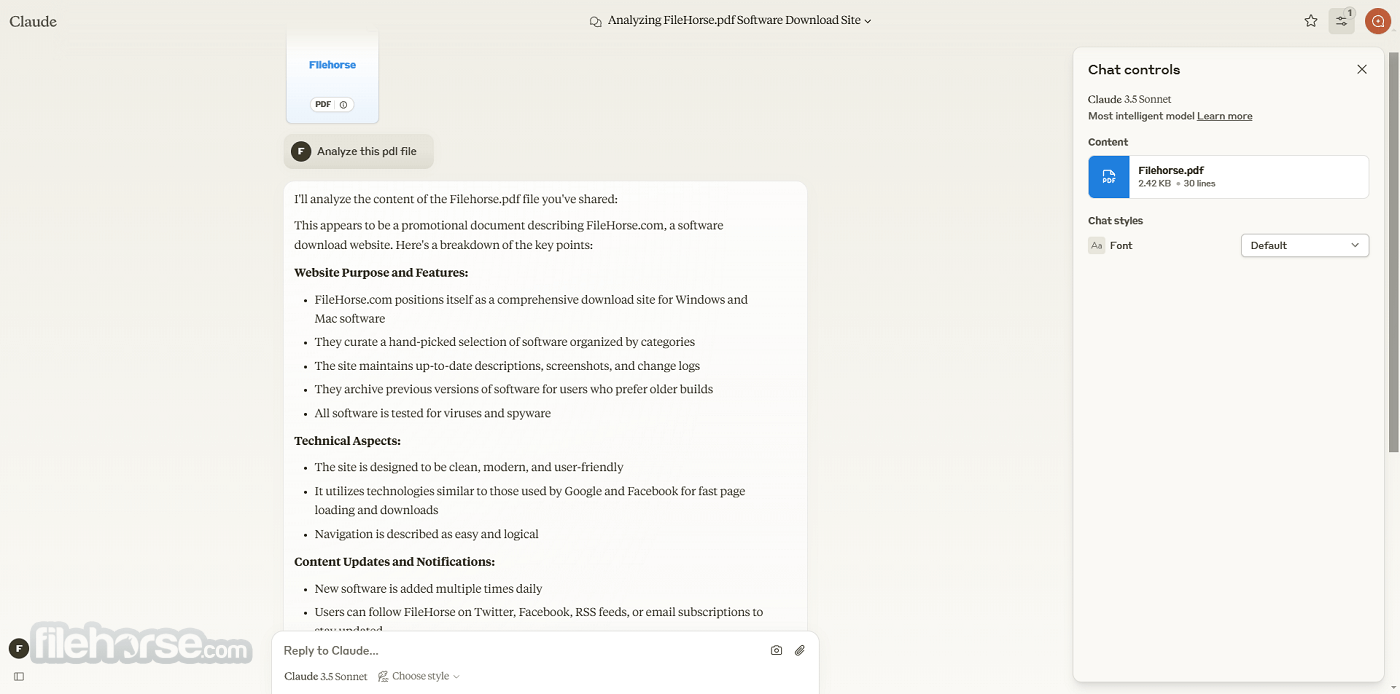Click the Filehorse.pdf content card

tap(1228, 177)
